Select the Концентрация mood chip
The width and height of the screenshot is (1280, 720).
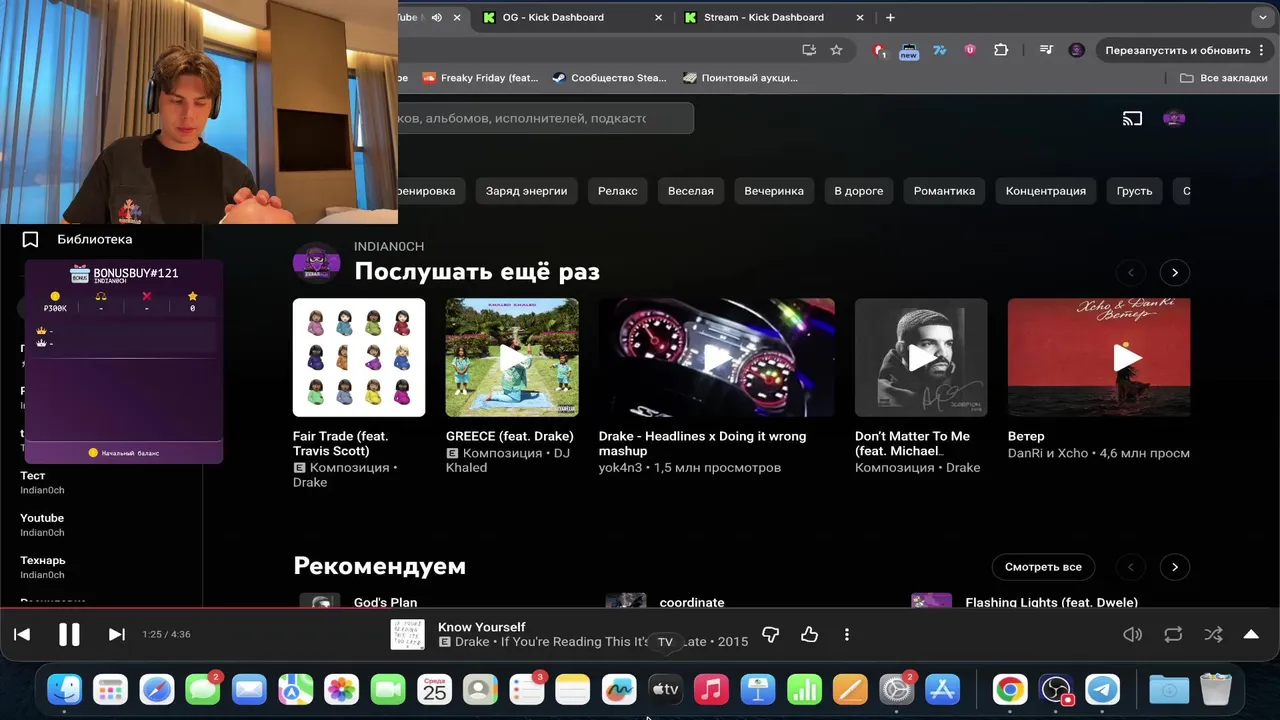pyautogui.click(x=1046, y=190)
